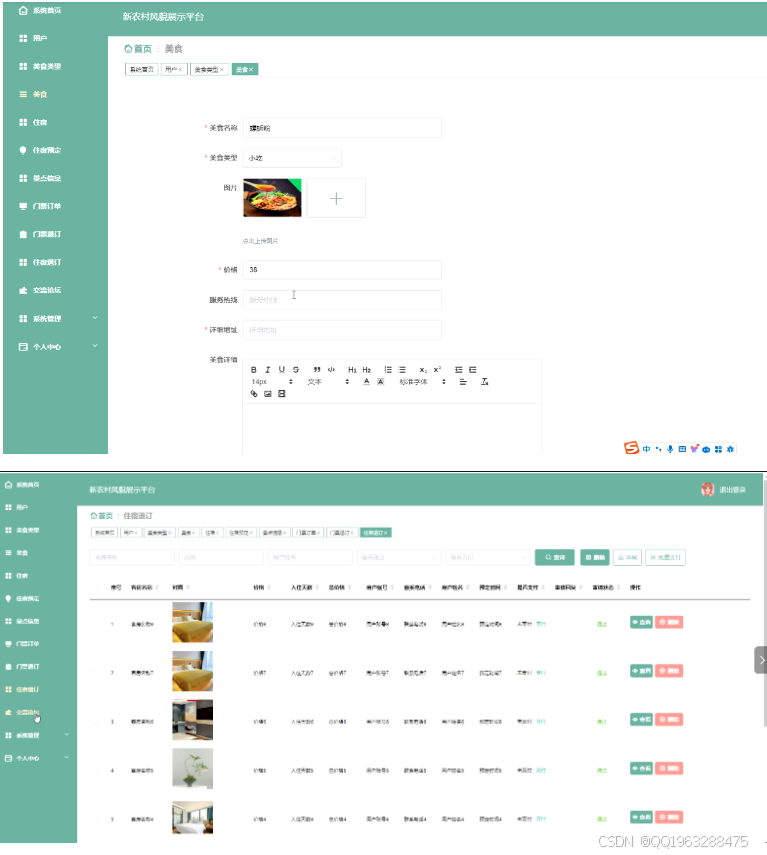Click the 价格 field containing 38

pos(342,269)
